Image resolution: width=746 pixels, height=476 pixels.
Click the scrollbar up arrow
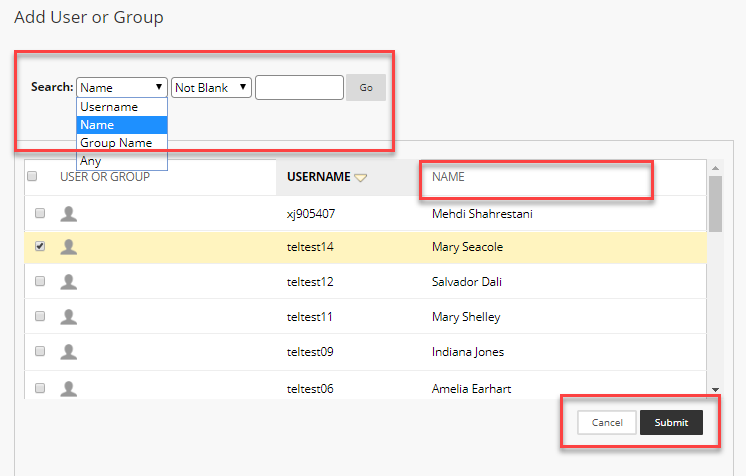(715, 168)
